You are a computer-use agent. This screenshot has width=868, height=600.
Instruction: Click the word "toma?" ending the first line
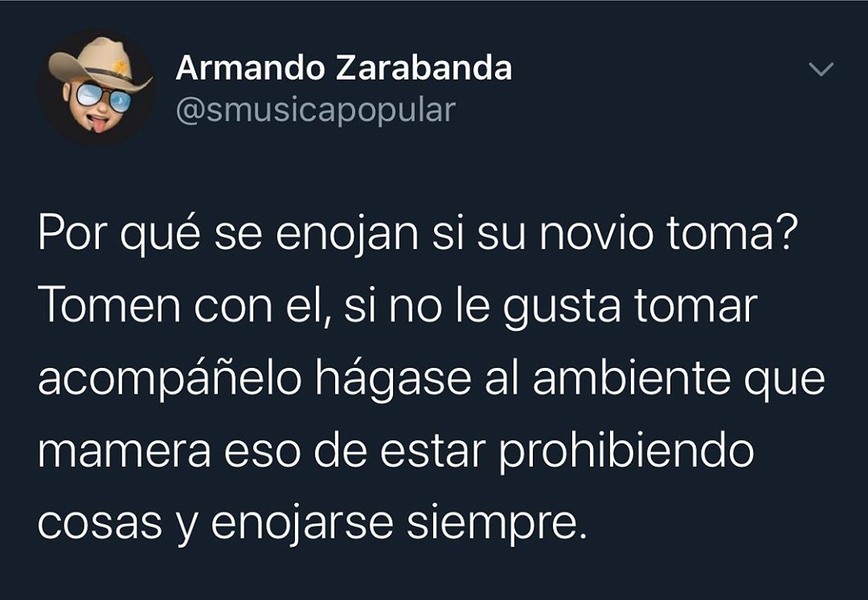point(731,232)
